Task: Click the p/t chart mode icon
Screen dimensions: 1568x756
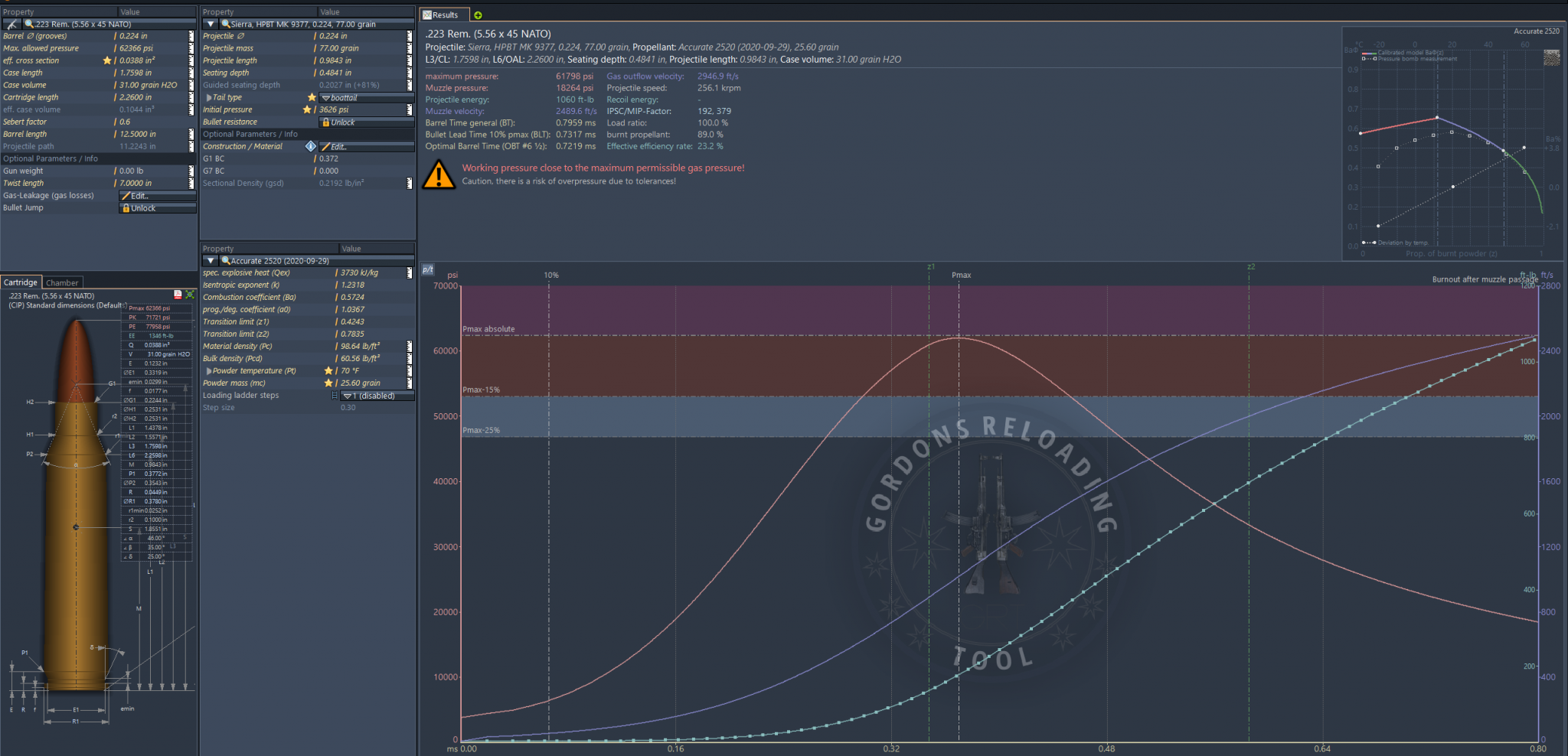Action: (428, 269)
